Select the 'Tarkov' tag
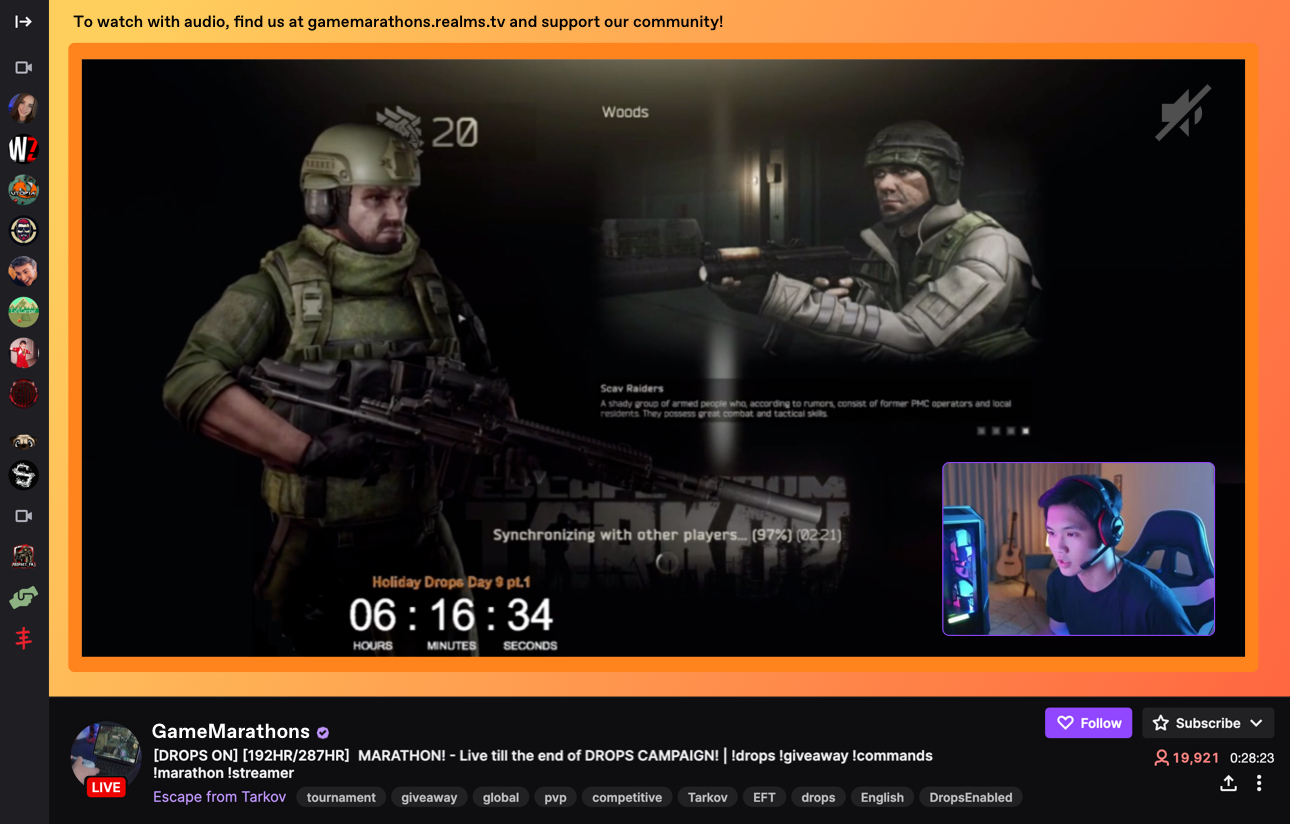This screenshot has height=824, width=1290. click(708, 797)
